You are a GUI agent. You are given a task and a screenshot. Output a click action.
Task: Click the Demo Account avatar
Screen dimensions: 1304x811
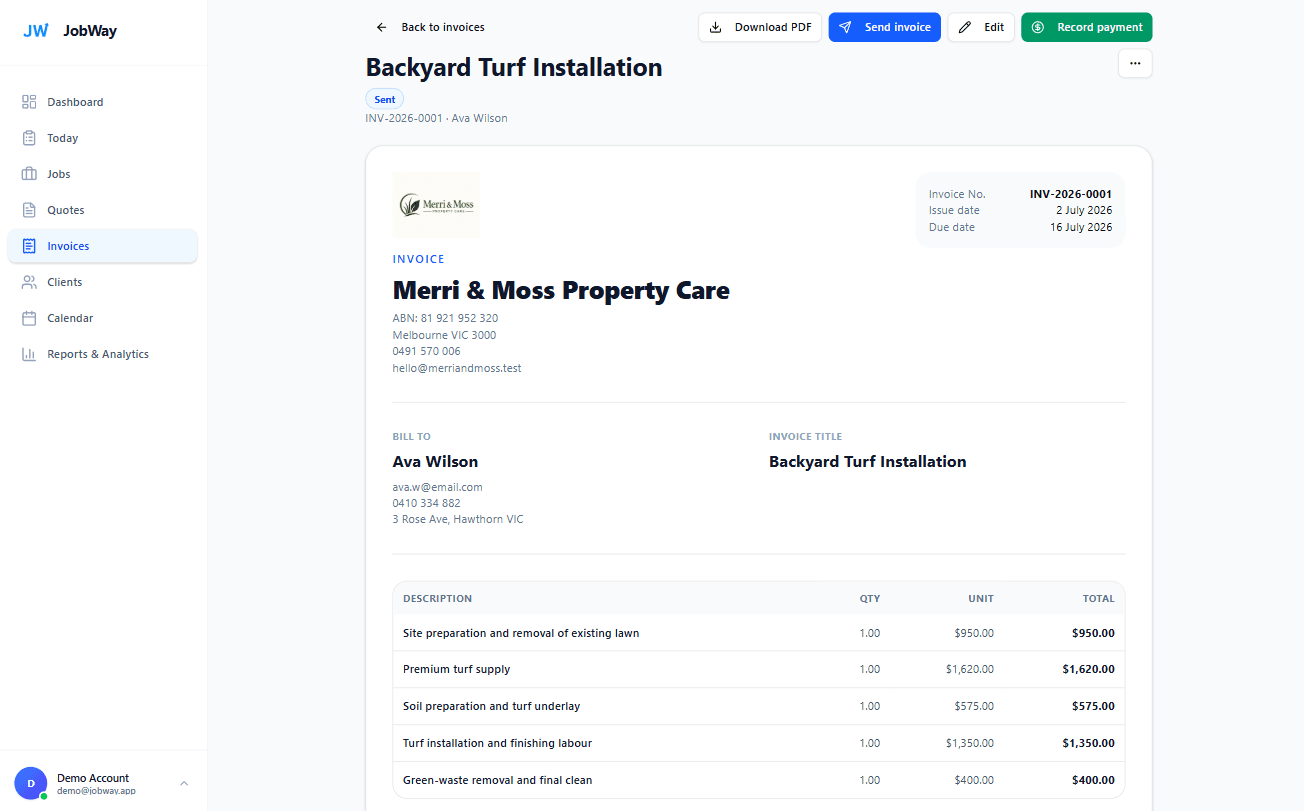(31, 783)
